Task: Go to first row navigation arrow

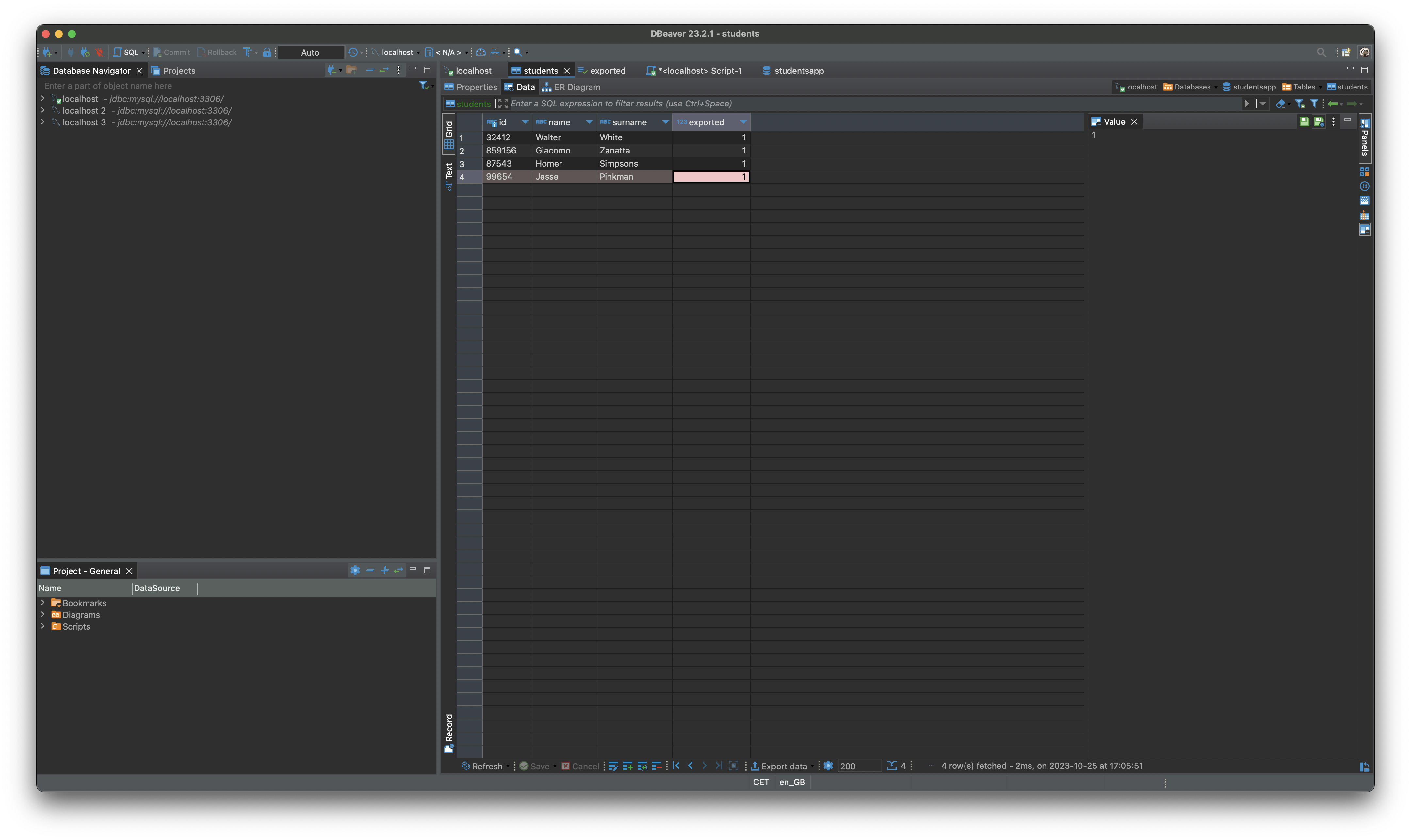Action: click(x=676, y=766)
